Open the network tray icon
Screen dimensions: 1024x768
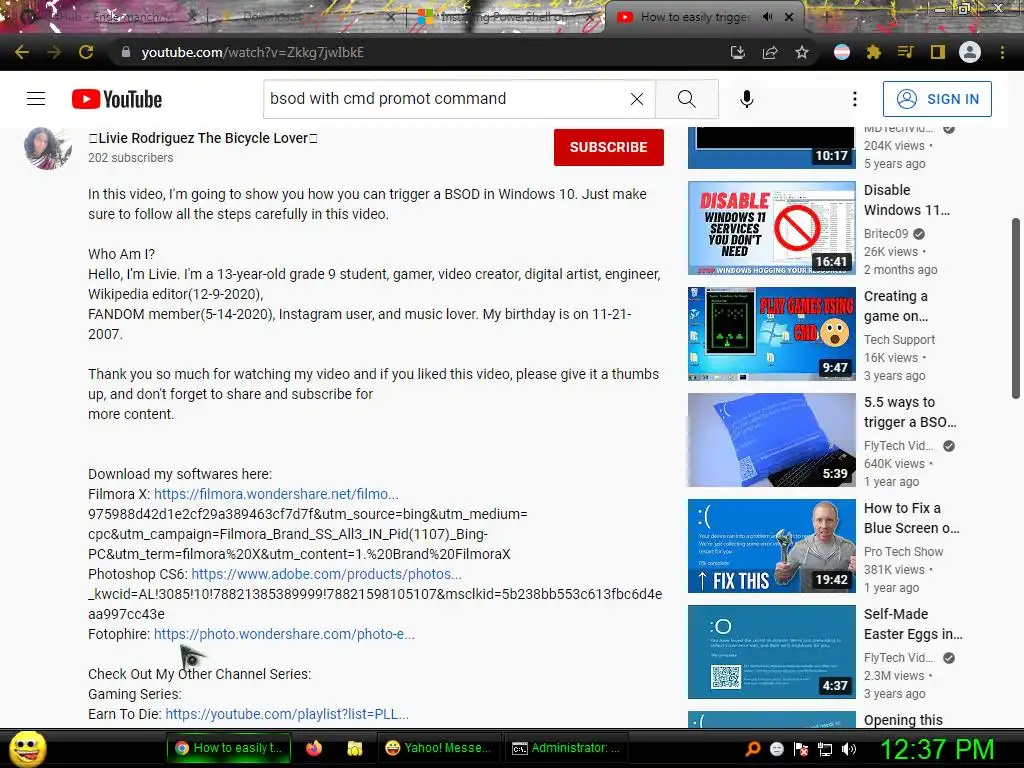(825, 749)
